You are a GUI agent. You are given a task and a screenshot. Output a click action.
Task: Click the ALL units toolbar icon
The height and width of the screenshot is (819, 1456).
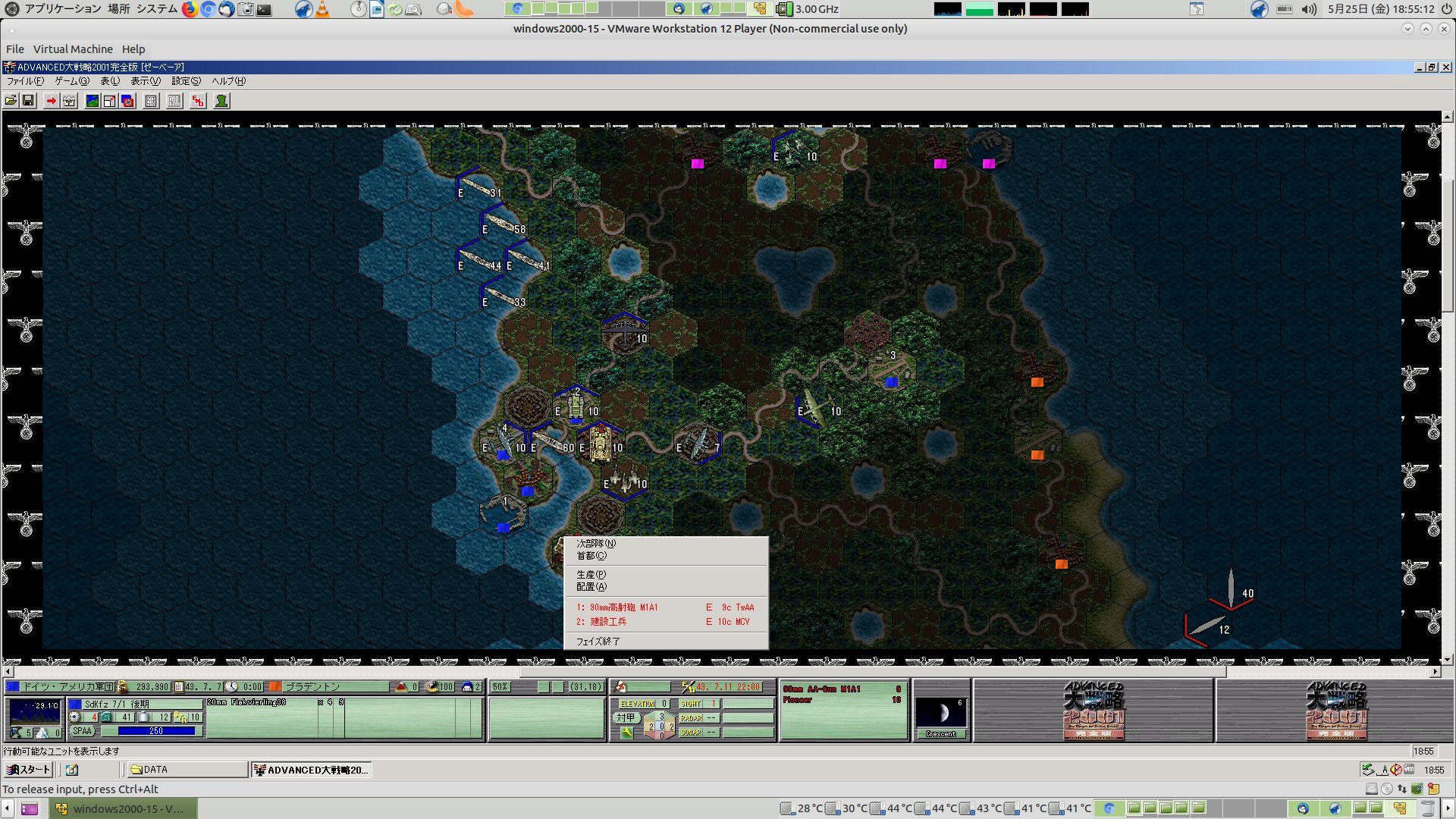pyautogui.click(x=174, y=101)
